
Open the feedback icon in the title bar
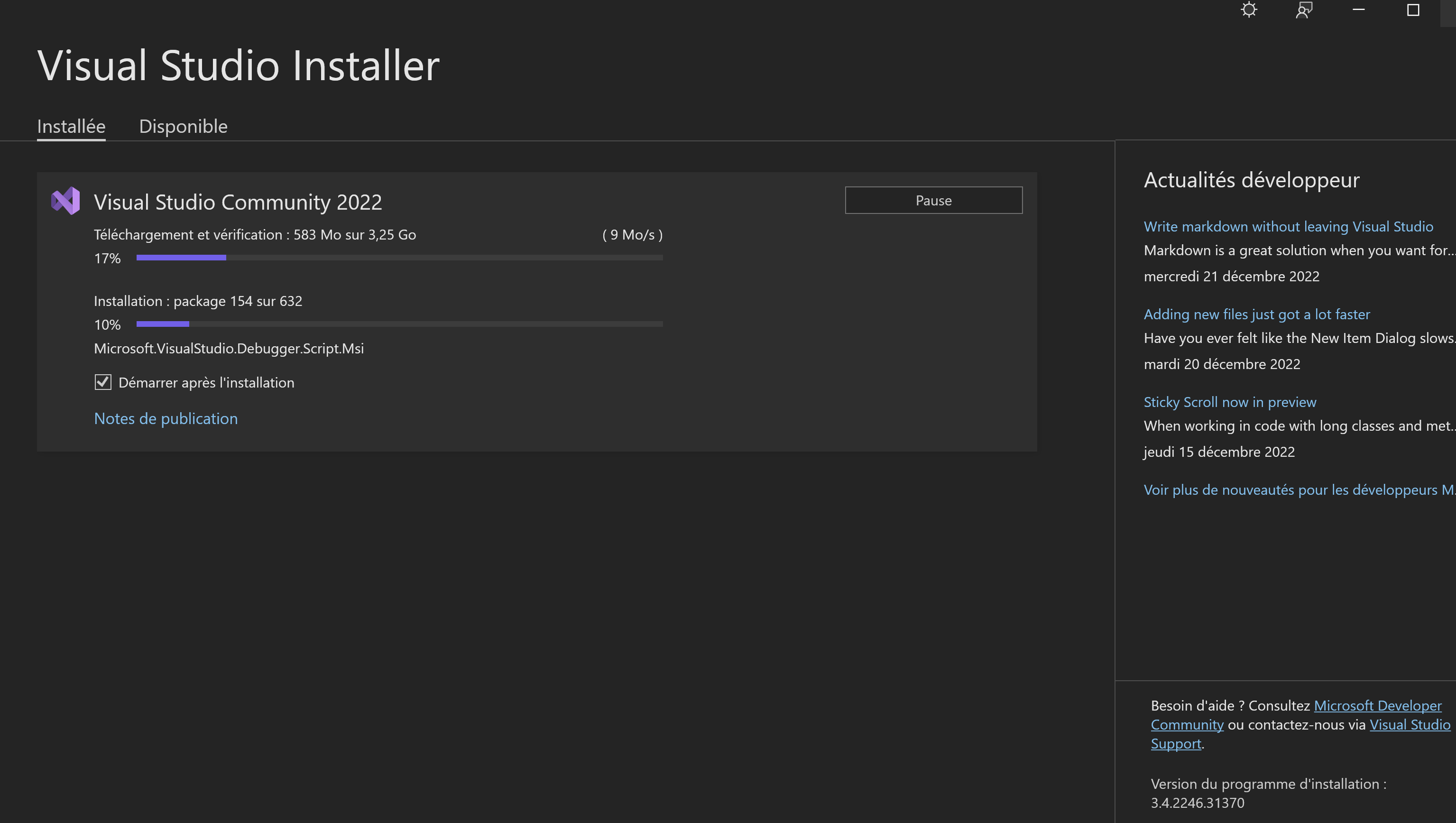click(1304, 9)
